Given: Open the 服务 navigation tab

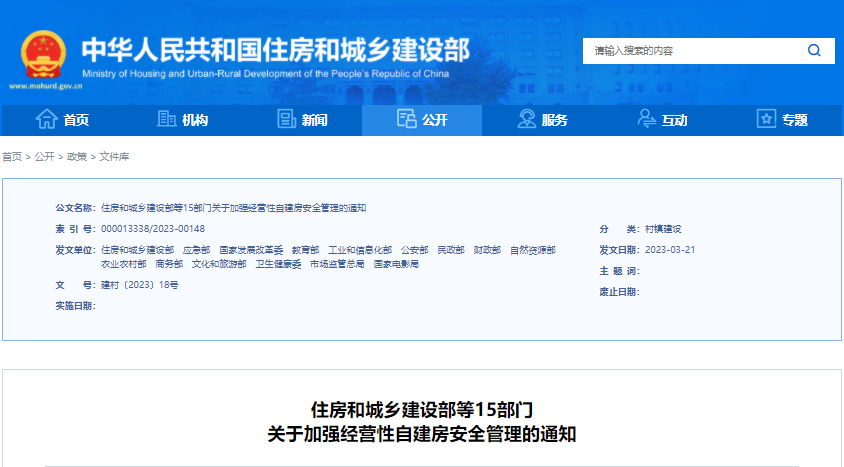Looking at the screenshot, I should click(x=542, y=120).
